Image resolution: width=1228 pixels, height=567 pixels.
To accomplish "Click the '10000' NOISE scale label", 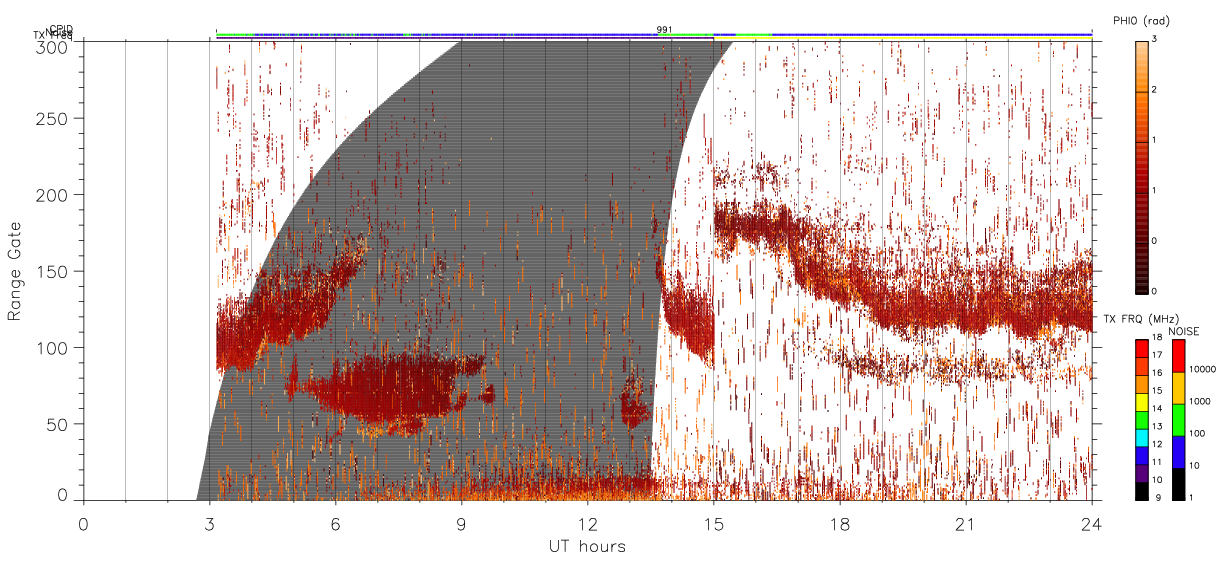I will click(x=1203, y=369).
